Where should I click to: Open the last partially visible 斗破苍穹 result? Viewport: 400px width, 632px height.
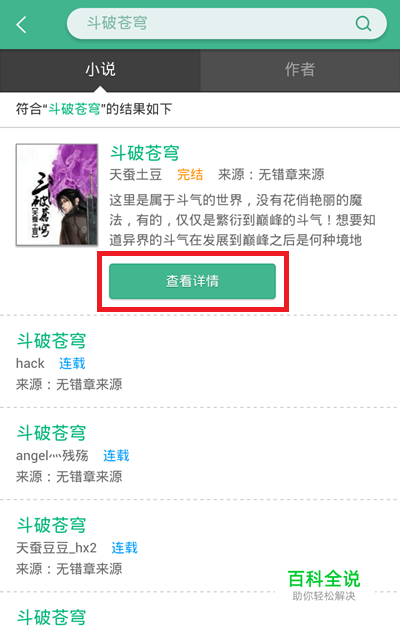pos(51,617)
